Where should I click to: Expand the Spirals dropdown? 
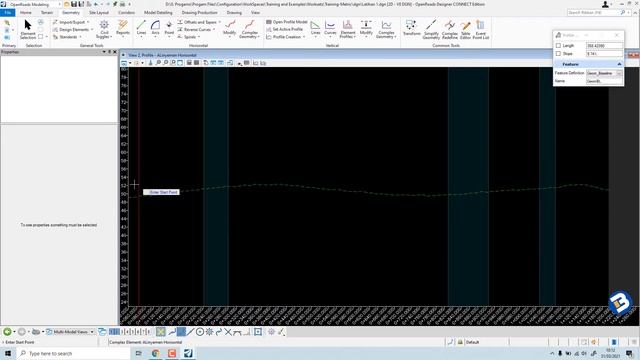[189, 37]
